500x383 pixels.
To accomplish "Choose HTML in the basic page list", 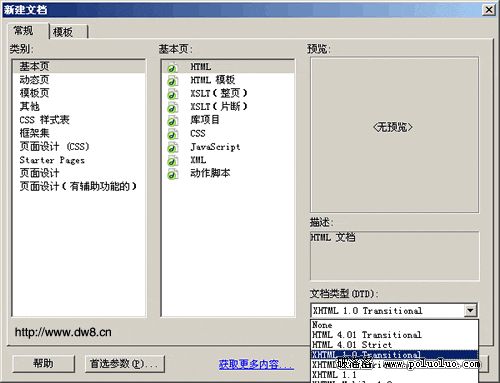I will [x=229, y=67].
